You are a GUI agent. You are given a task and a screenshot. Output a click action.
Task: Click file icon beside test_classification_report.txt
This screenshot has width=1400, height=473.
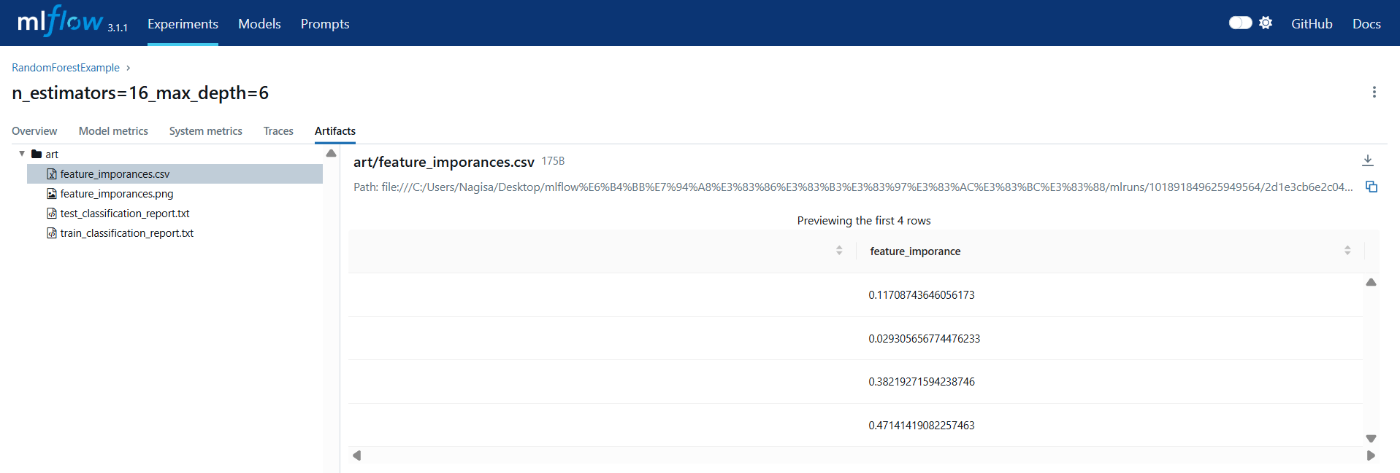click(52, 213)
